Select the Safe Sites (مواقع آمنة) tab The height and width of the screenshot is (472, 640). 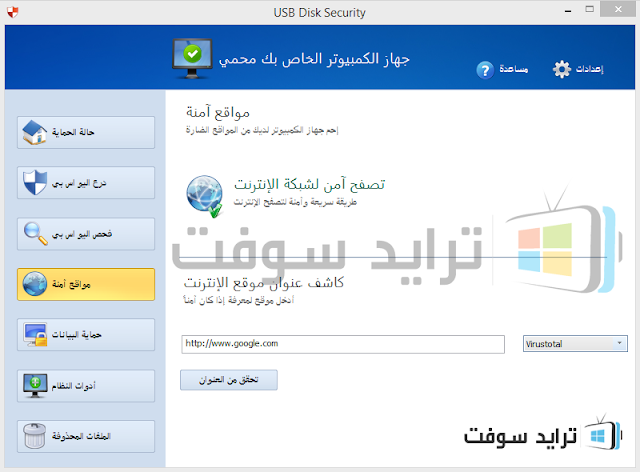(x=86, y=284)
